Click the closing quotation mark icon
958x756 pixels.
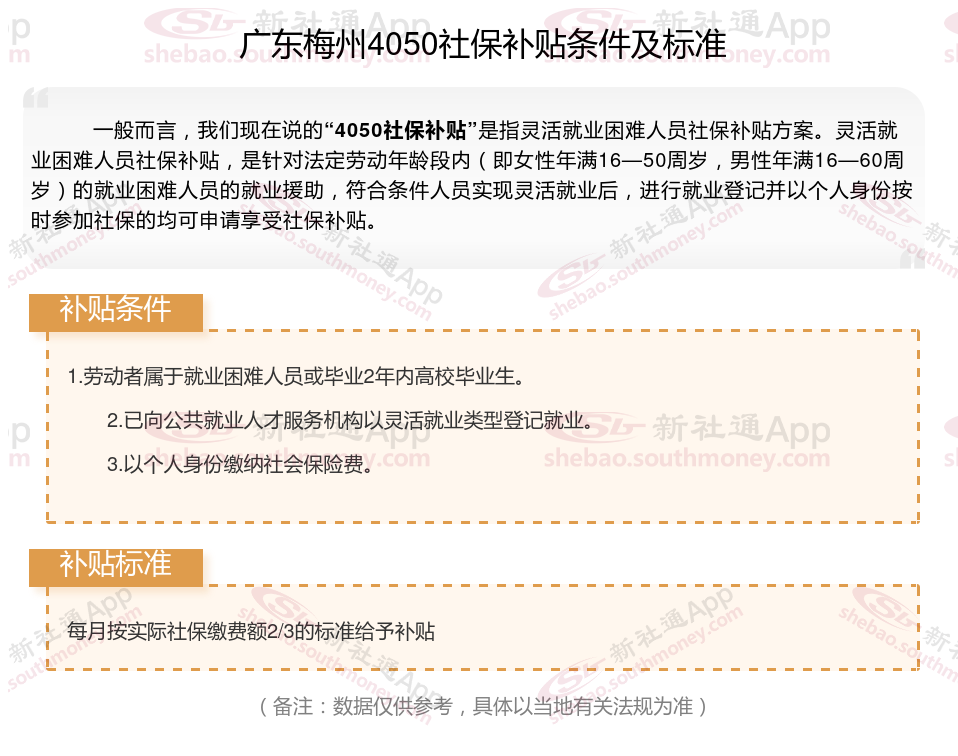point(912,259)
